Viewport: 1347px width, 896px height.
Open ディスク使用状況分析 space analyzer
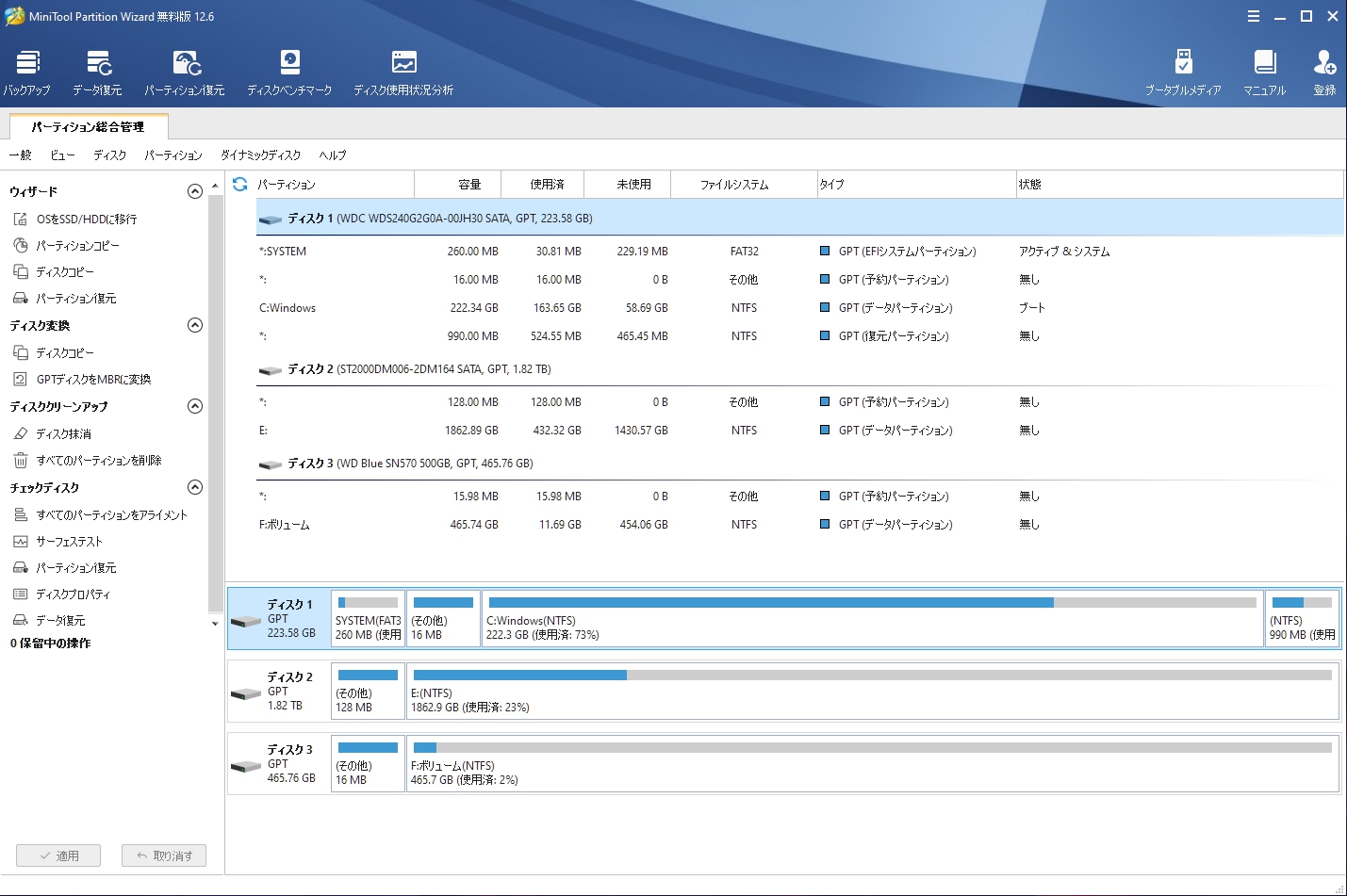click(x=403, y=73)
